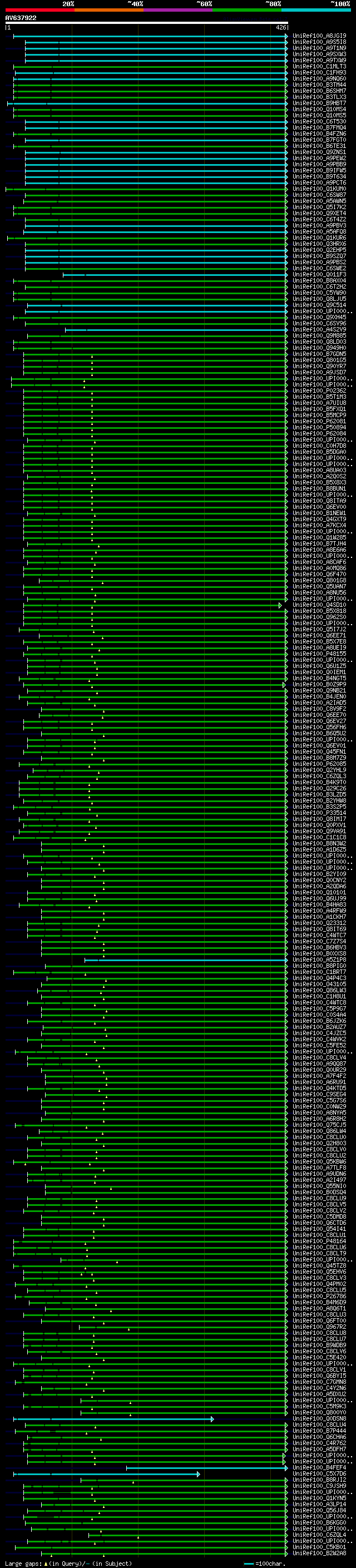The image size is (356, 1568).
Task: Select hit label UniRef100_A8UA03
Action: point(319,470)
